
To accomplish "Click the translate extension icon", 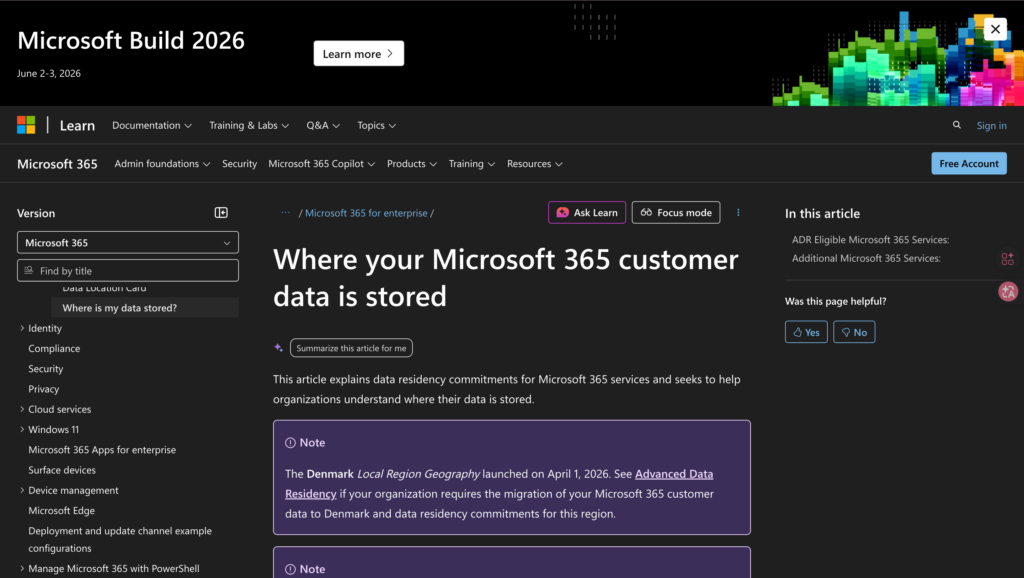I will point(1008,292).
